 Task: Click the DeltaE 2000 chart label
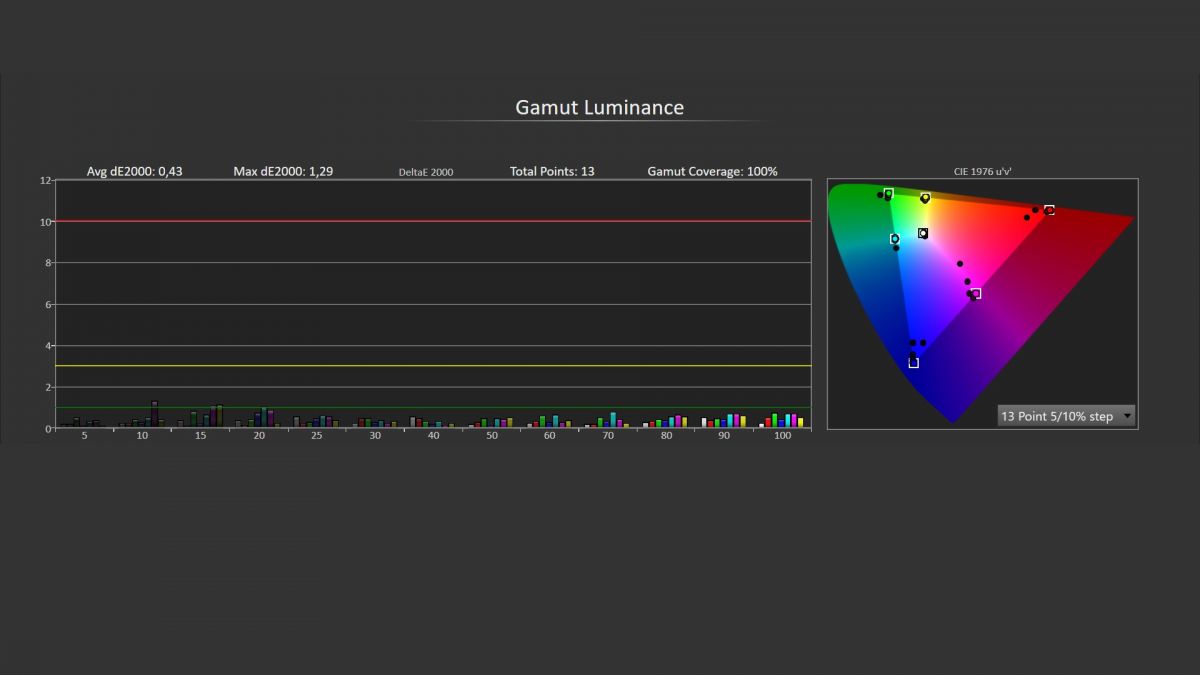coord(426,172)
